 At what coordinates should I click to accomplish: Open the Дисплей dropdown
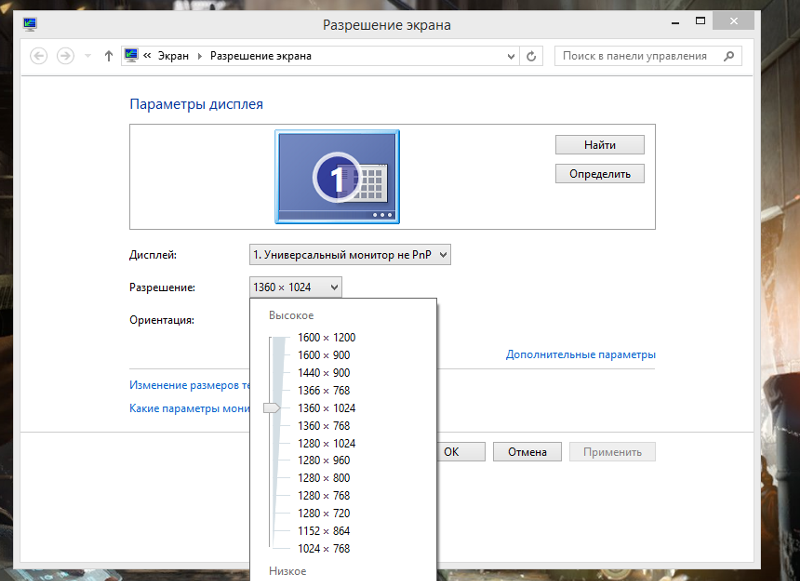tap(349, 255)
